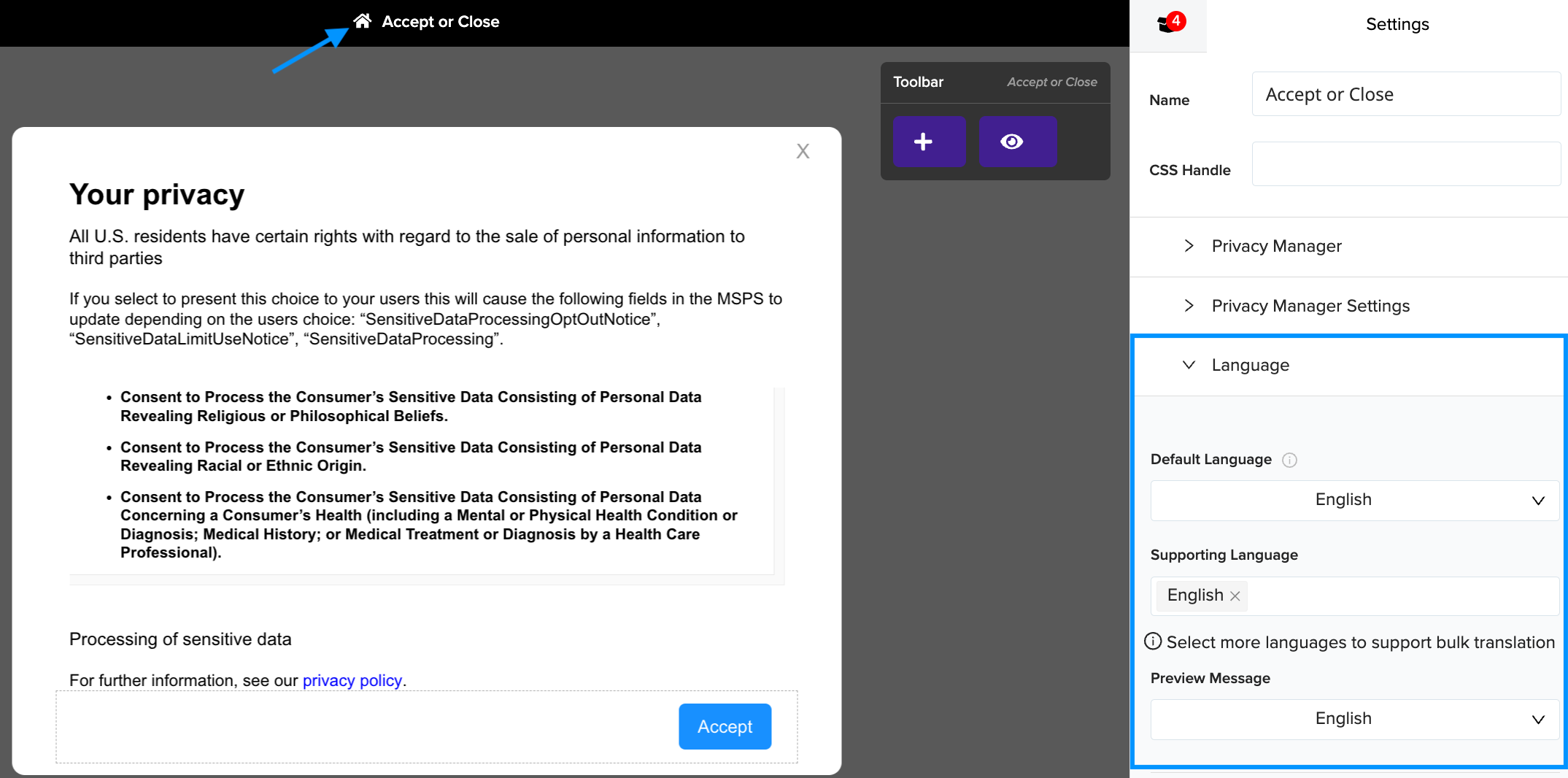Expand the Privacy Manager Settings section
Image resolution: width=1568 pixels, height=778 pixels.
(x=1348, y=306)
